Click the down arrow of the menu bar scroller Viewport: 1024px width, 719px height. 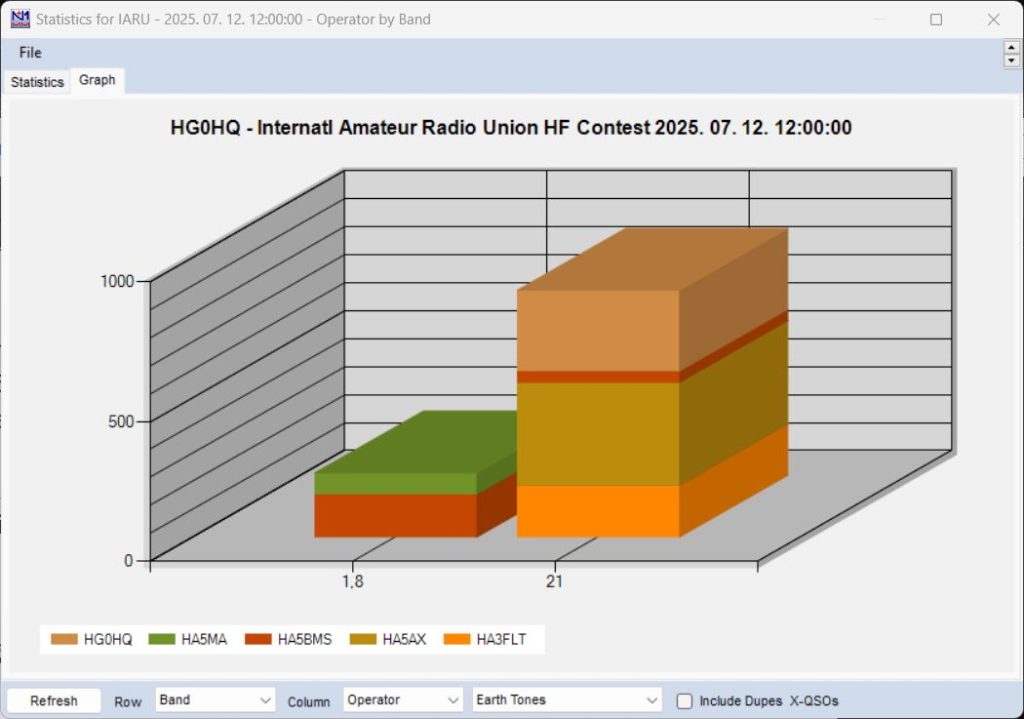click(1012, 61)
